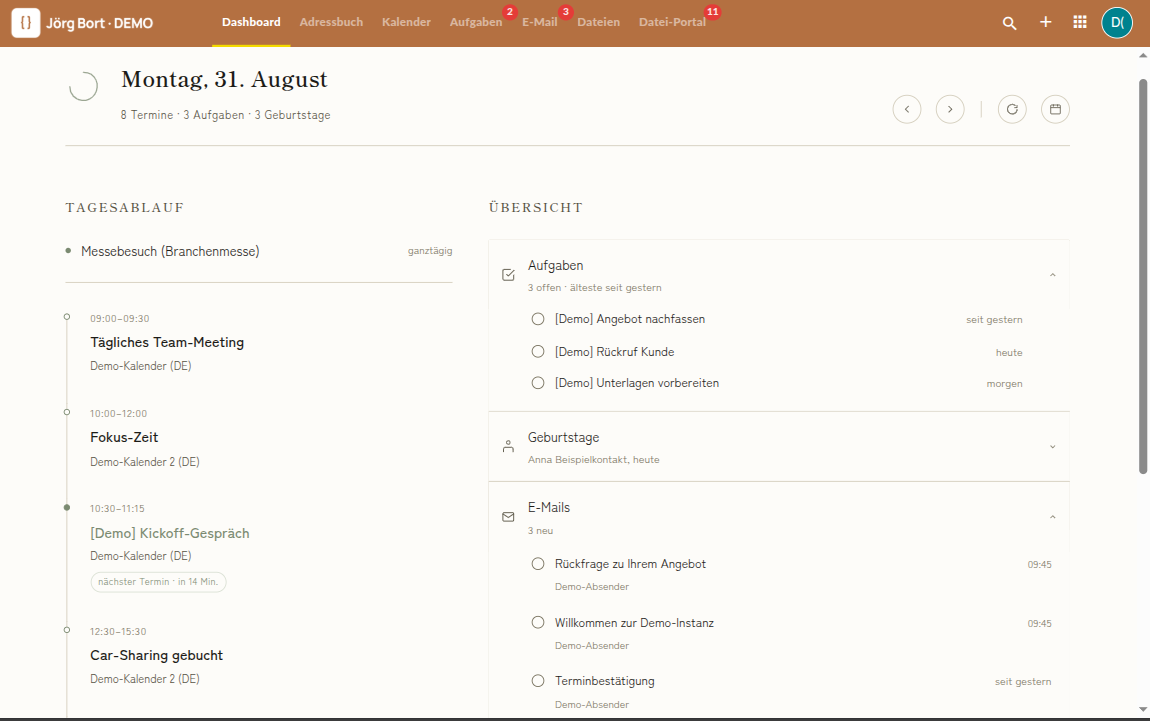Click the refresh dashboard icon
The width and height of the screenshot is (1150, 721).
click(1012, 109)
